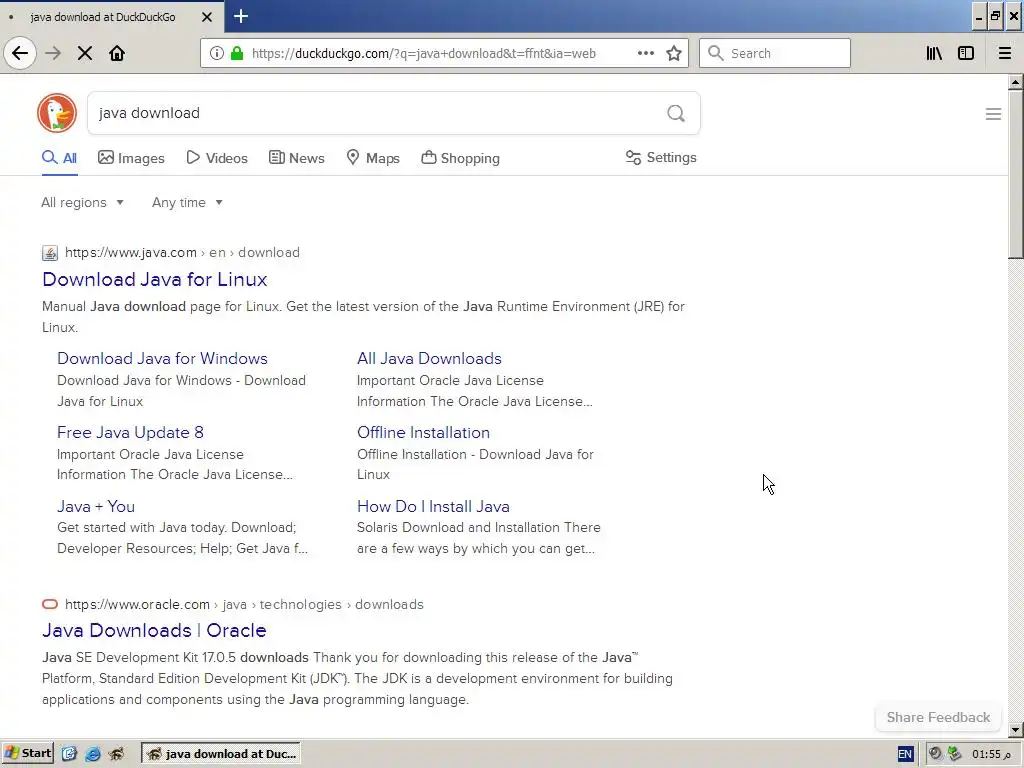1024x768 pixels.
Task: Click the vertical scrollbar thumb
Action: pos(1016,175)
